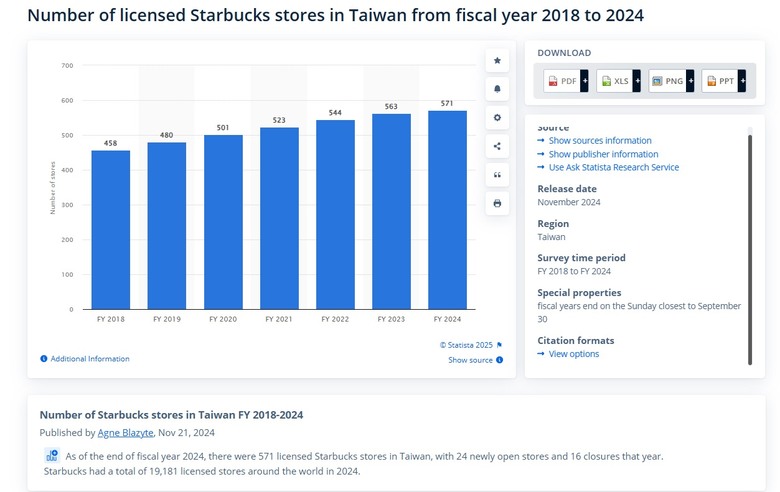
Task: Click the info panel vertical scrollbar
Action: [x=750, y=249]
